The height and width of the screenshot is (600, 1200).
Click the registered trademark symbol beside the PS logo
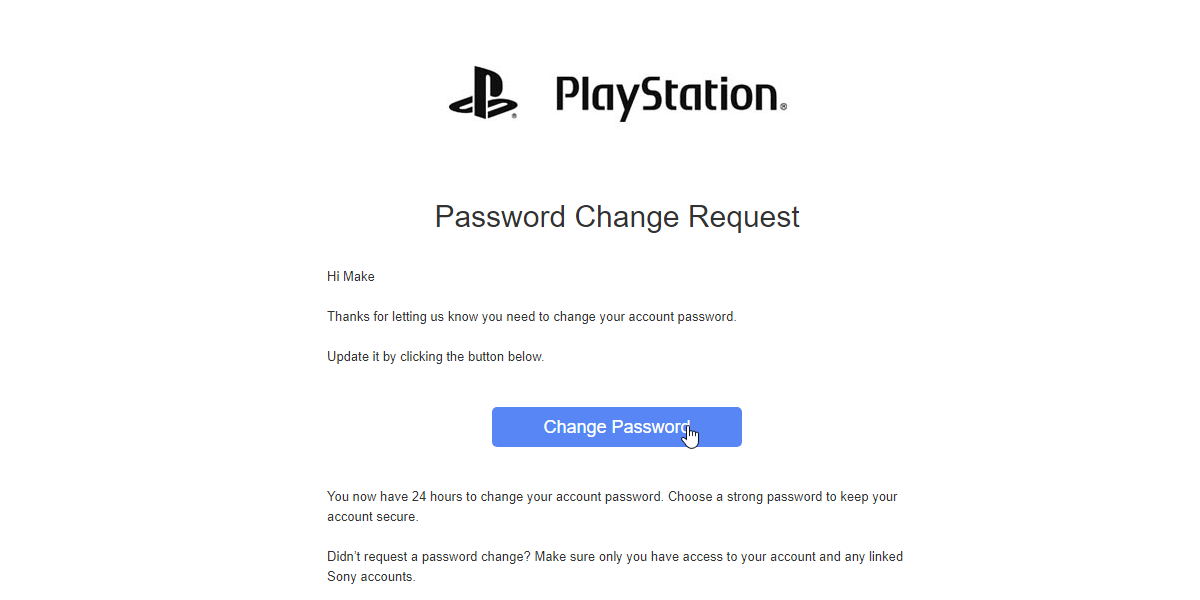click(x=513, y=116)
